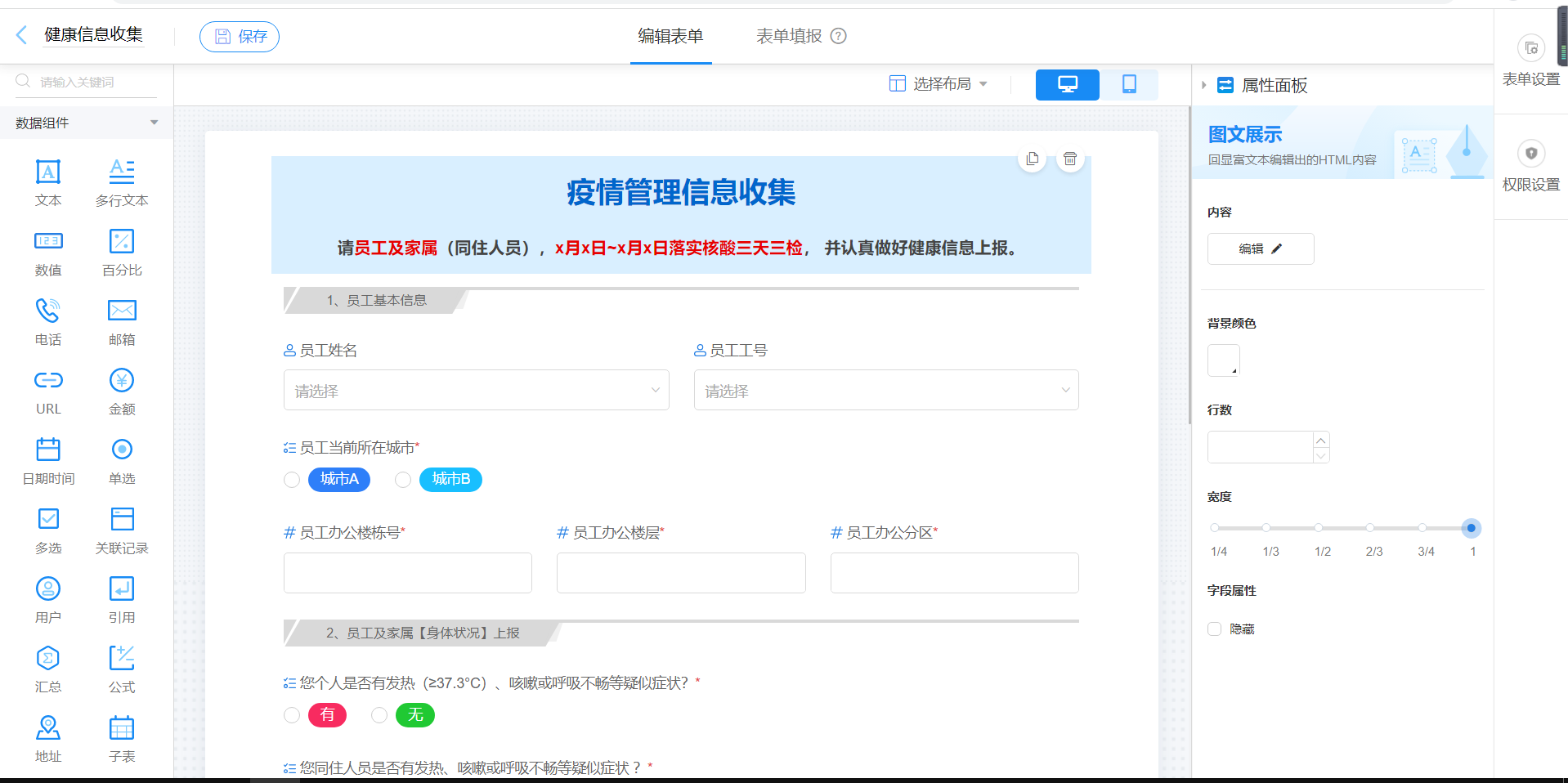Add a 引用 reference component
Image resolution: width=1568 pixels, height=783 pixels.
[x=122, y=600]
